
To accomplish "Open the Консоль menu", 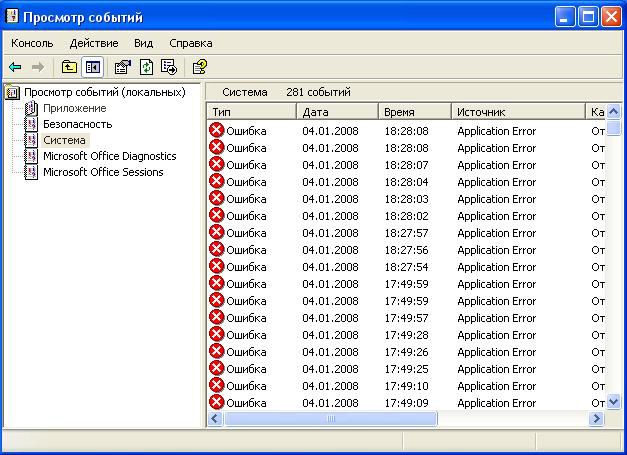I will (32, 43).
